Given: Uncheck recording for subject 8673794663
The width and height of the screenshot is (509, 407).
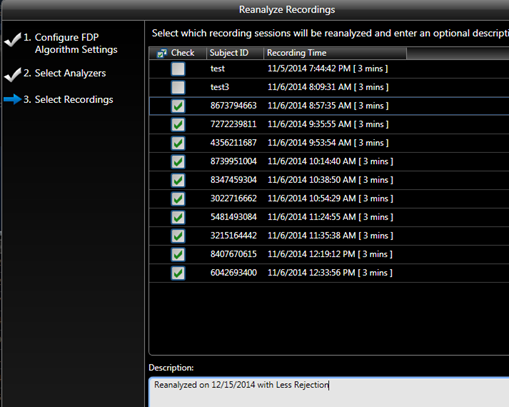Looking at the screenshot, I should [x=178, y=106].
